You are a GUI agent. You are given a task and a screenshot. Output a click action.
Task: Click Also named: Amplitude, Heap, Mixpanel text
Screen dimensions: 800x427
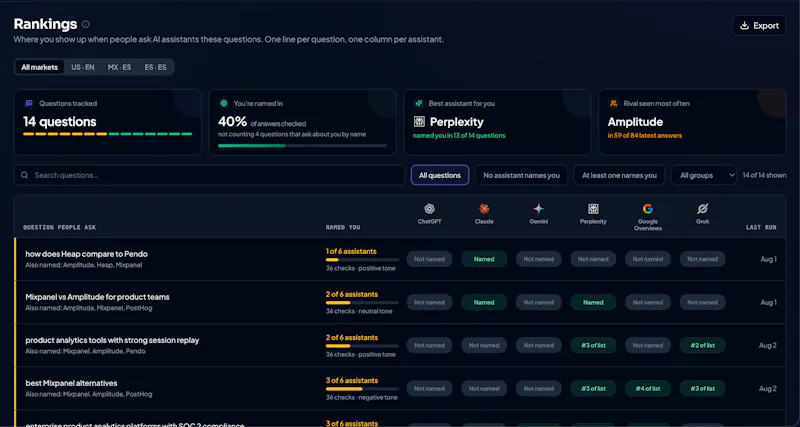click(84, 265)
